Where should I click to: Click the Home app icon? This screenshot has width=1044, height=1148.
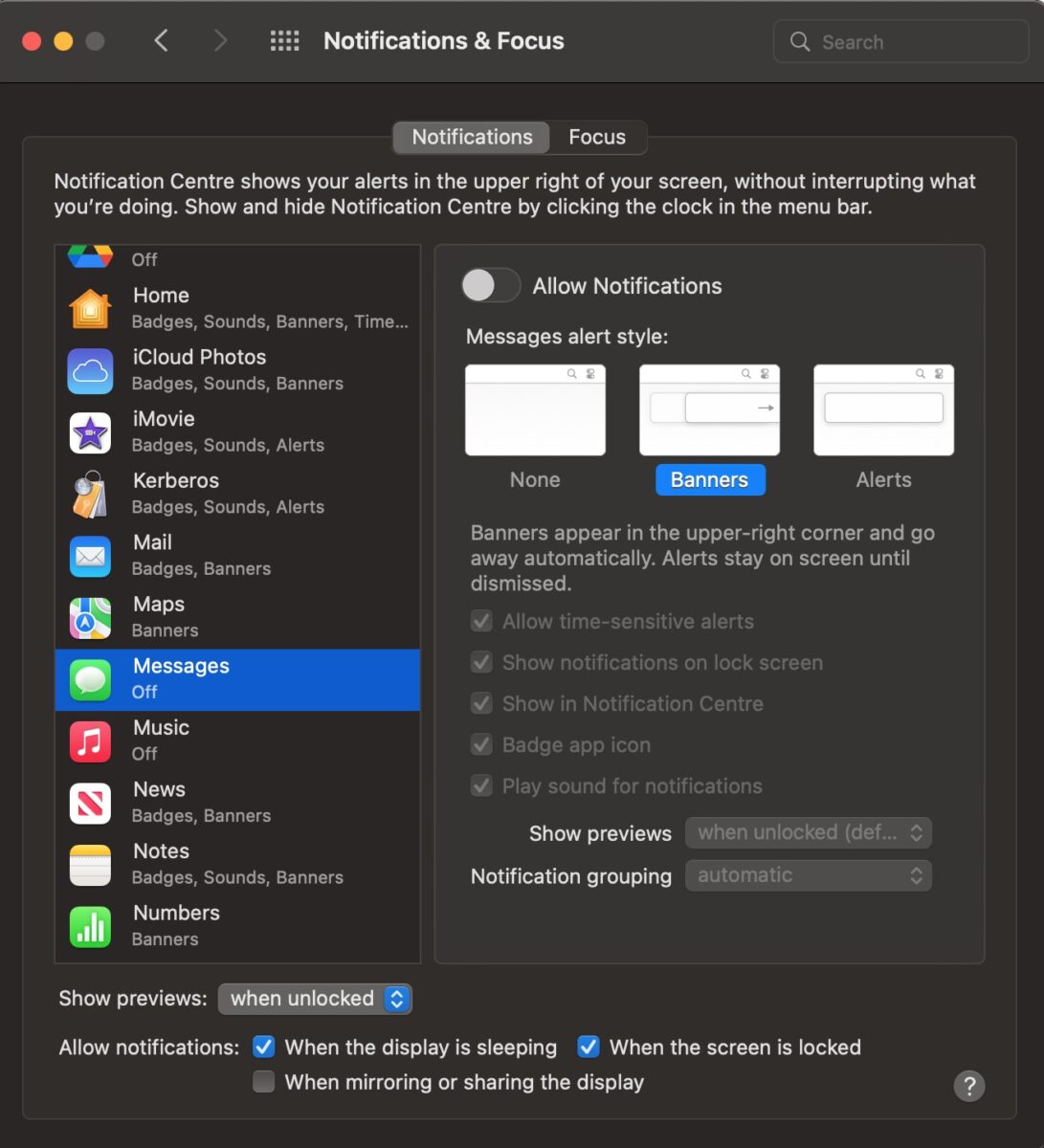point(90,309)
